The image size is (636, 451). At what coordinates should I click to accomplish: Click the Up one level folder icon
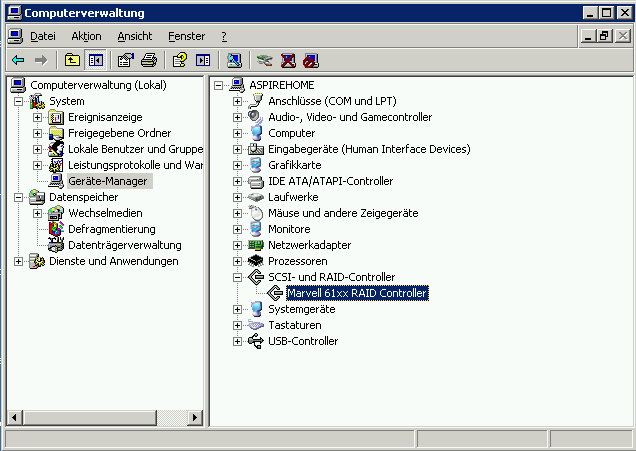[73, 60]
